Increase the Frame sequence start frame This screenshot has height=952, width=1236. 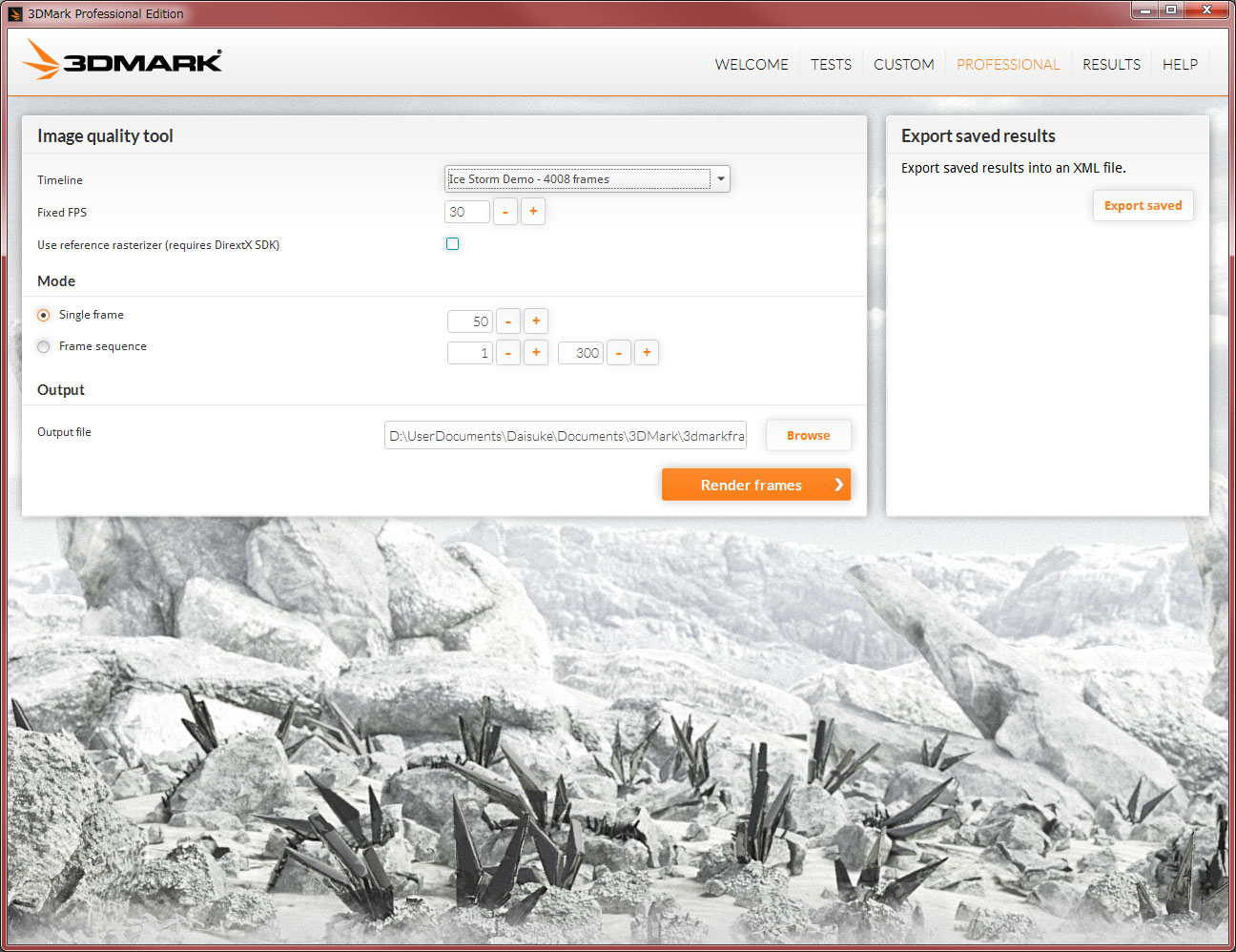[x=536, y=353]
